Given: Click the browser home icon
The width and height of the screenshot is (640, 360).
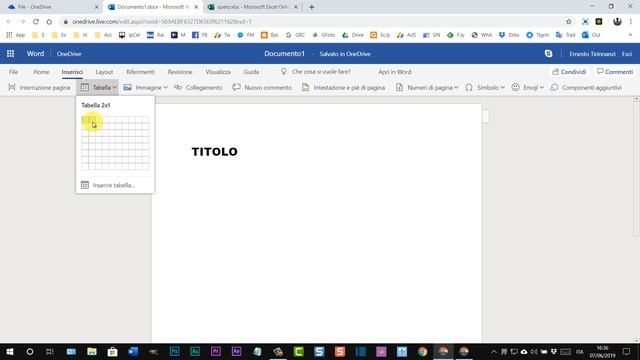Looking at the screenshot, I should tap(49, 22).
